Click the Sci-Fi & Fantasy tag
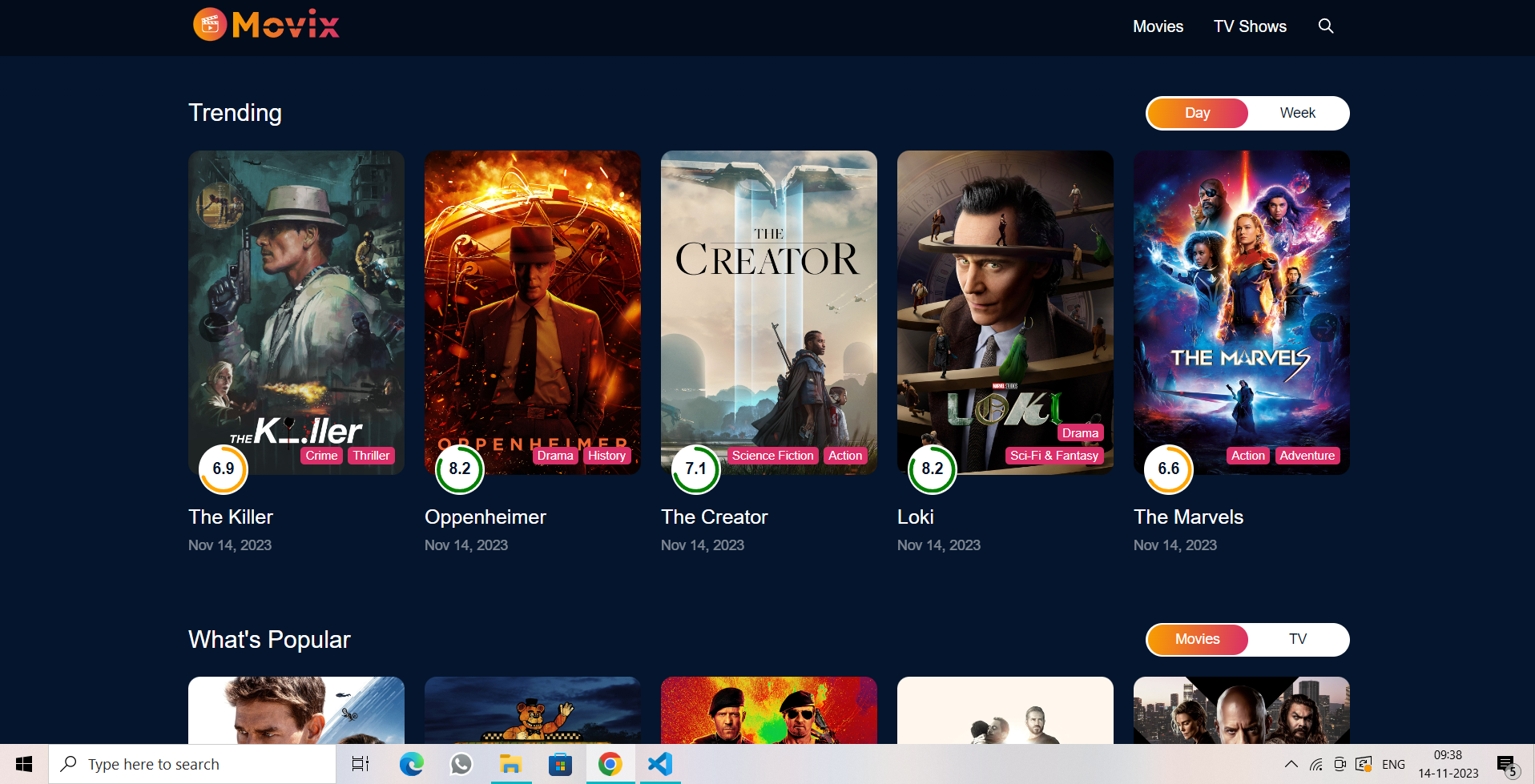The image size is (1535, 784). point(1054,456)
